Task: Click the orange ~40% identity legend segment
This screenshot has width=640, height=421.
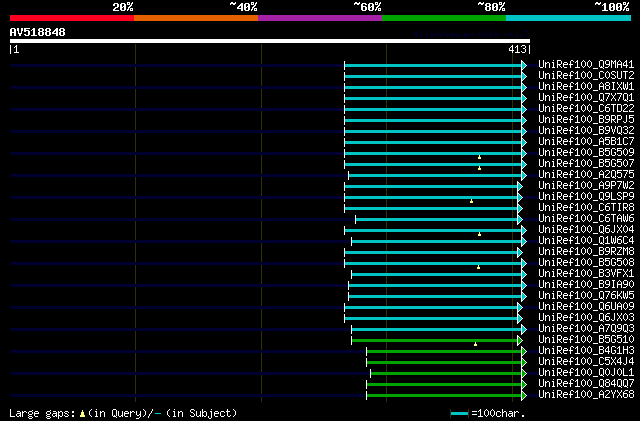Action: [196, 18]
